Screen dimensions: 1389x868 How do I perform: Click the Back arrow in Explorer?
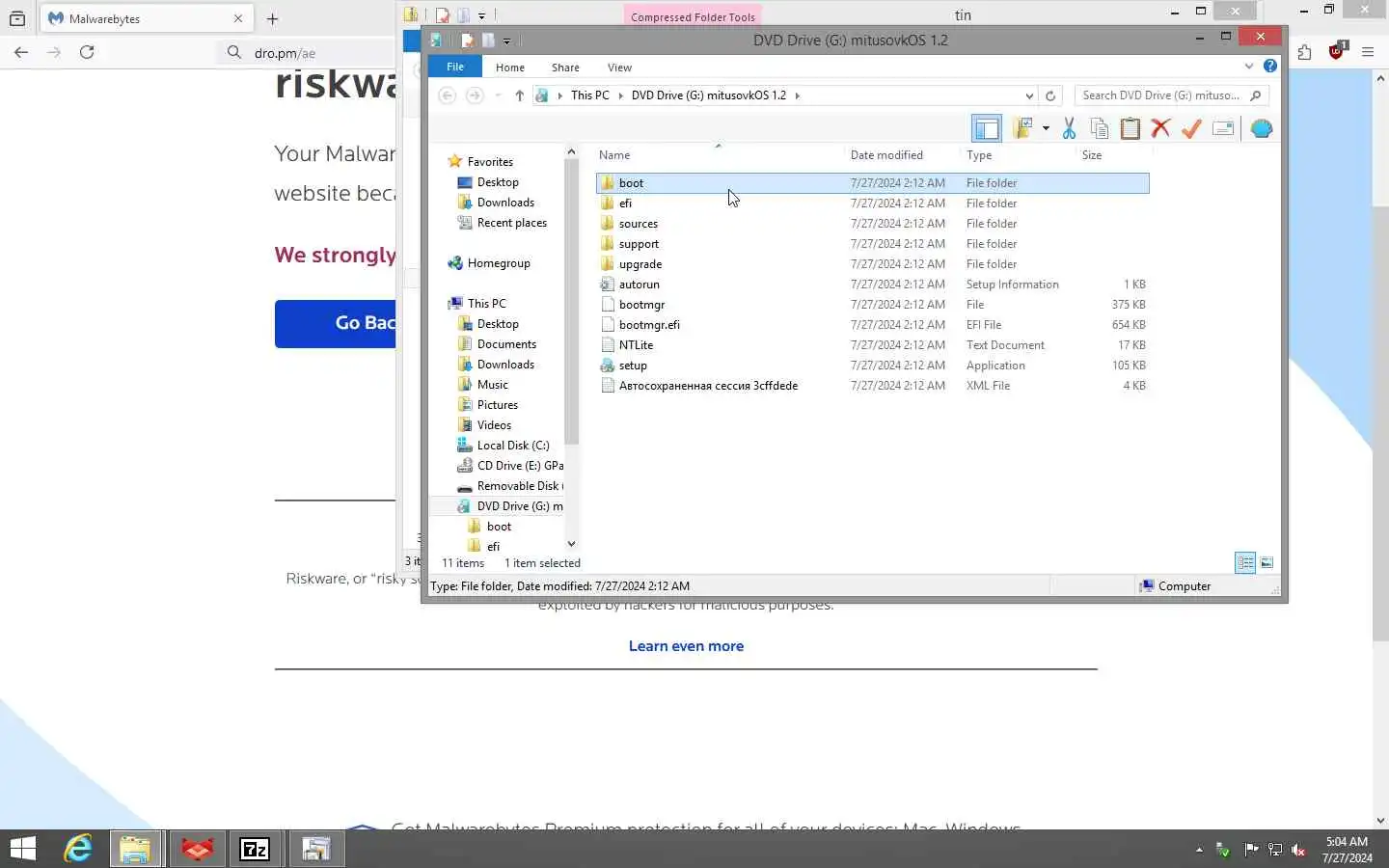447,95
